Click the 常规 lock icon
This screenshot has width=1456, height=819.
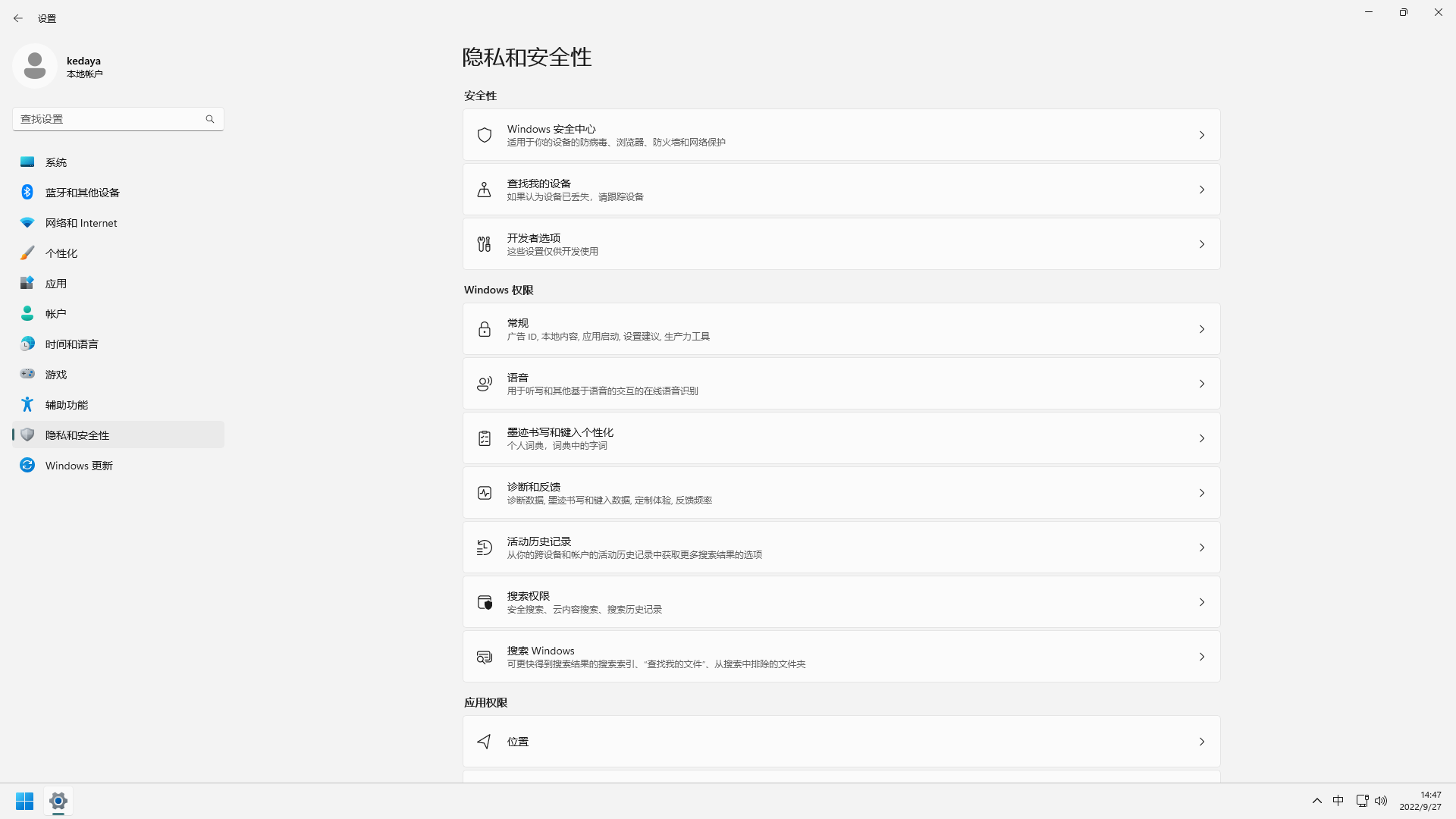[485, 329]
